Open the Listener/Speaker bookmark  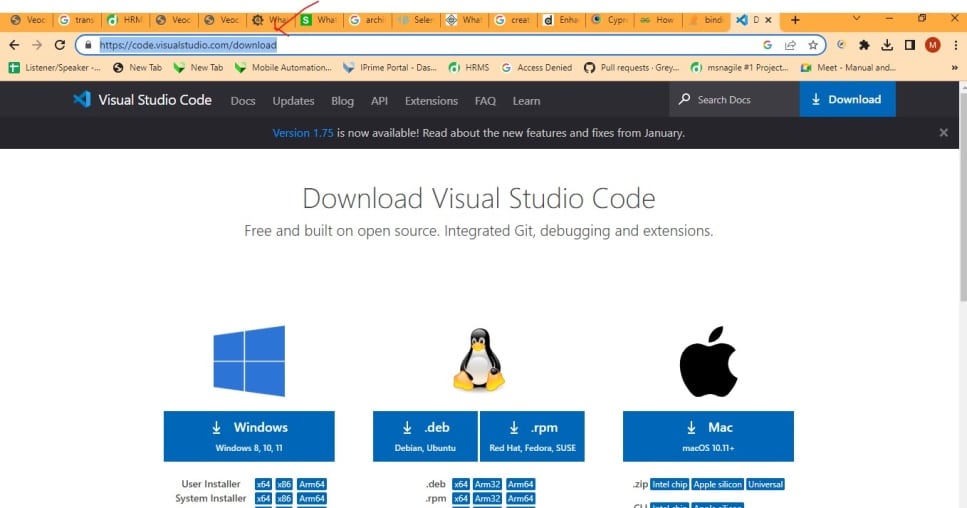tap(55, 68)
